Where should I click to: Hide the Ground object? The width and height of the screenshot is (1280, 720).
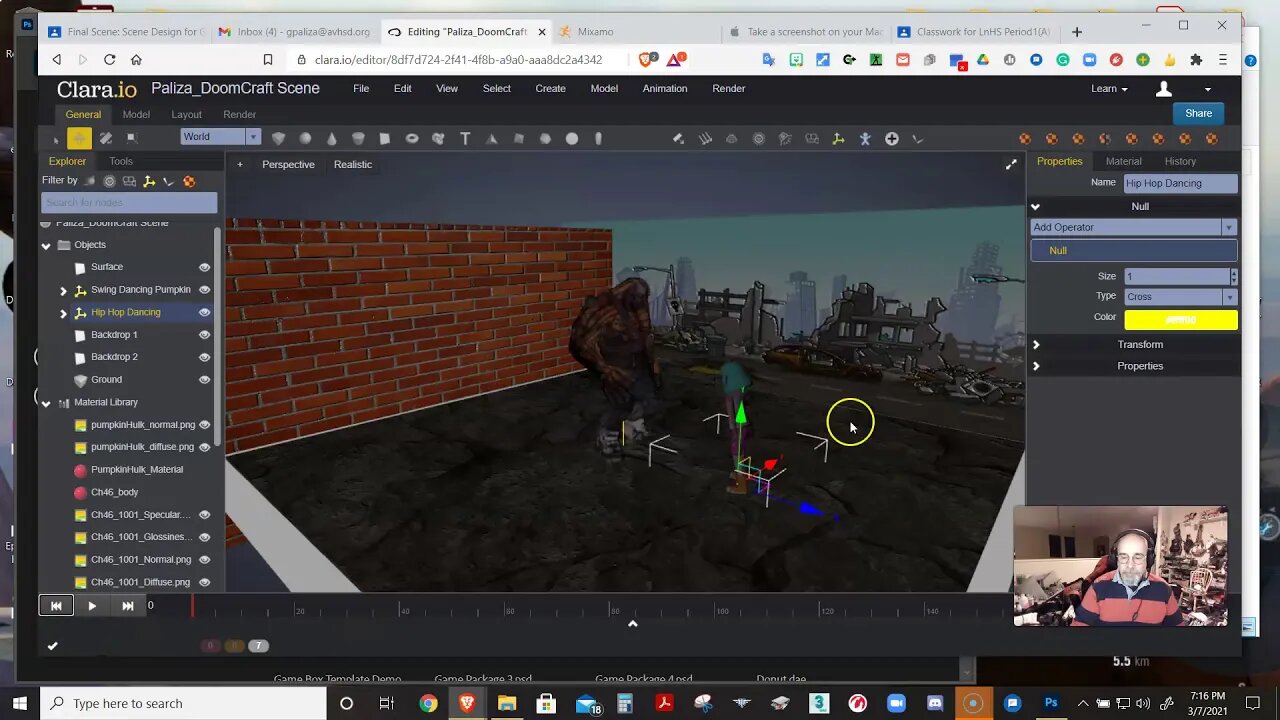pos(204,380)
